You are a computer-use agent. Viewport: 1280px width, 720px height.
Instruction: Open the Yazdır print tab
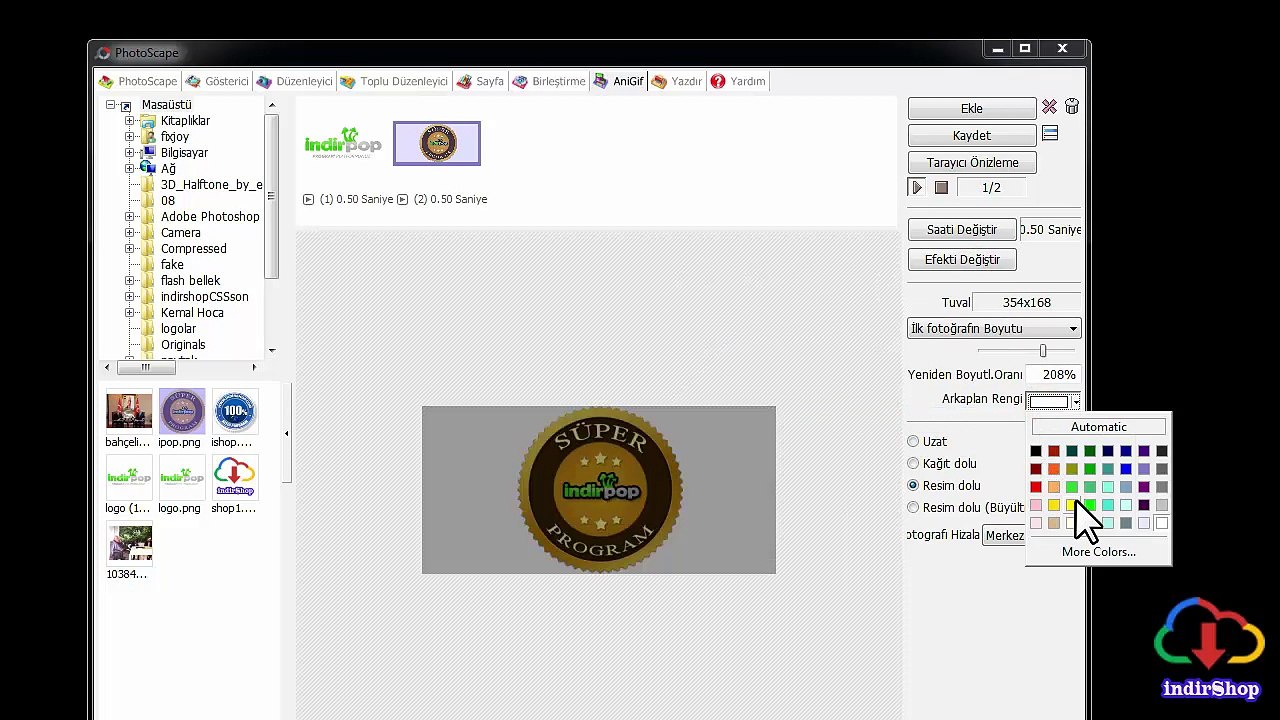coord(677,81)
